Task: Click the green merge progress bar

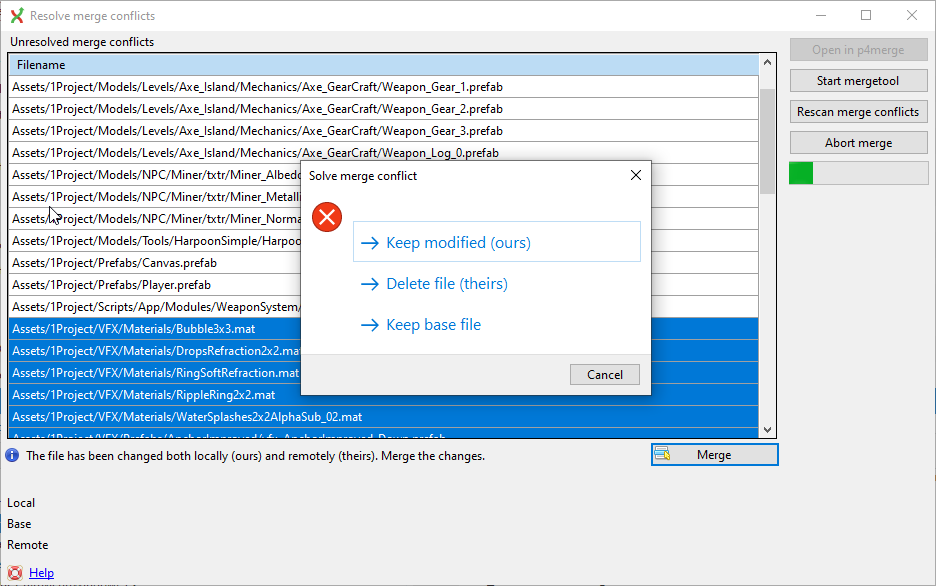Action: point(858,174)
